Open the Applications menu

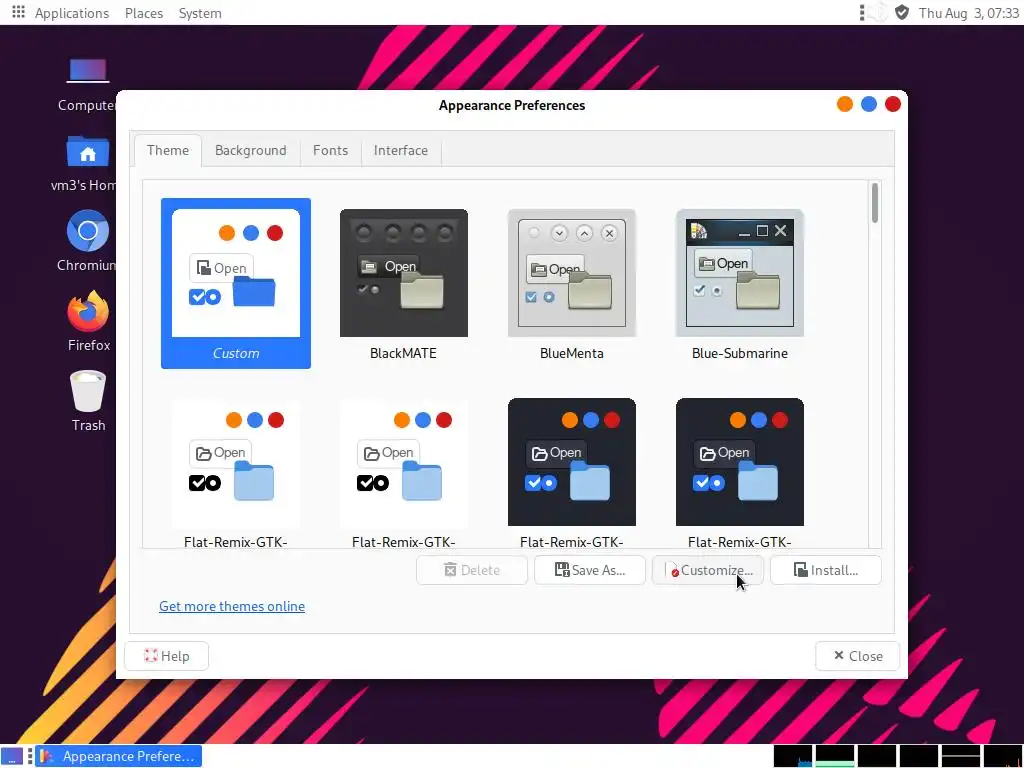(72, 13)
